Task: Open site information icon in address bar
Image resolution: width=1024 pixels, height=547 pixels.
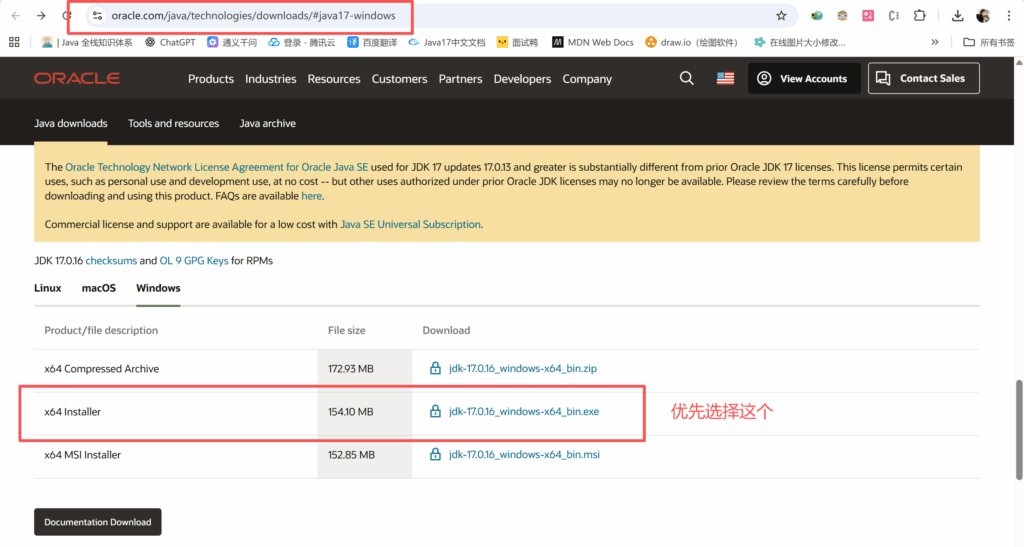Action: coord(97,16)
